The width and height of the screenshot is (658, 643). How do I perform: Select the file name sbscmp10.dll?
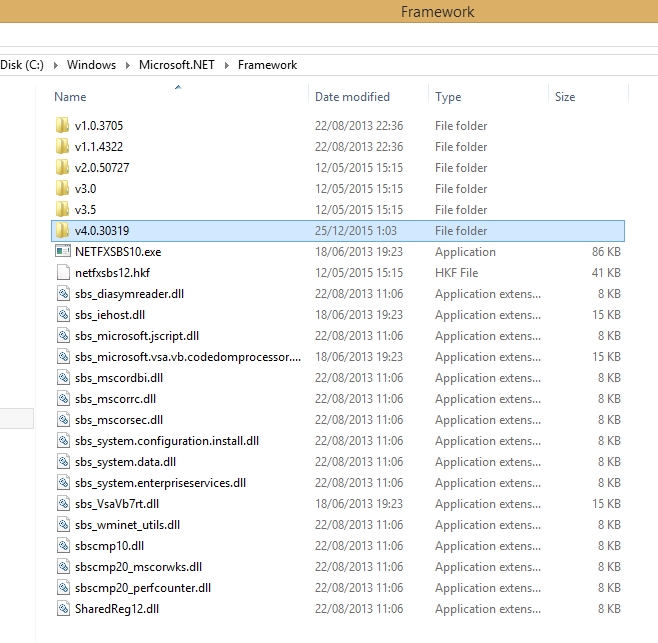click(110, 546)
